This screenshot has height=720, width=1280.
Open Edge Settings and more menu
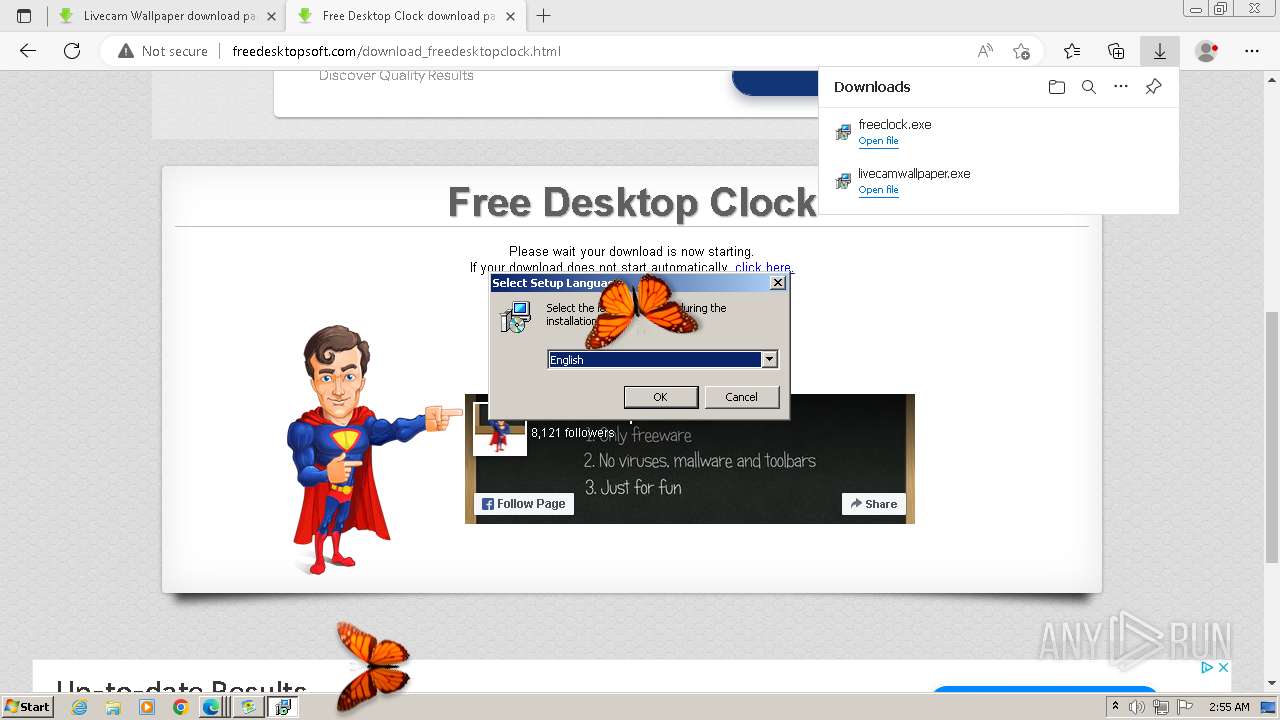point(1252,51)
